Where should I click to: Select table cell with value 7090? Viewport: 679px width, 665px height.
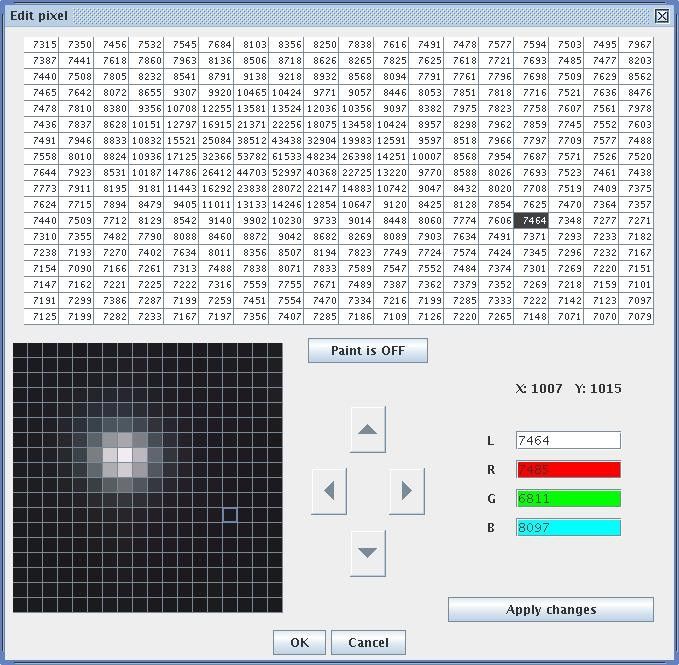pos(77,268)
